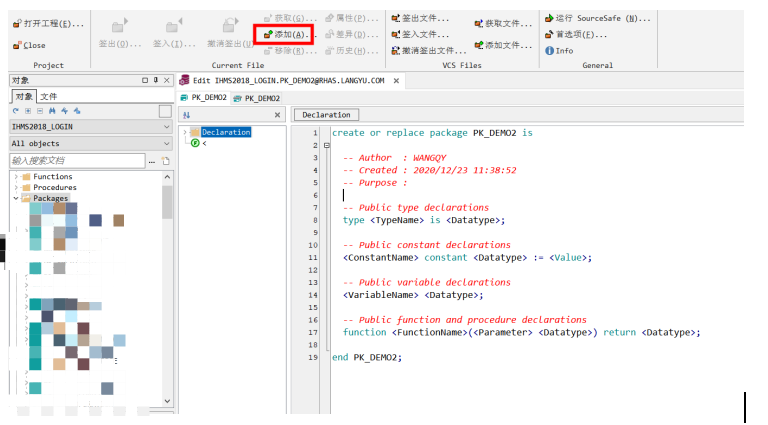Click the scroll down arrow in object tree
Screen dimensions: 768x425
[x=168, y=401]
